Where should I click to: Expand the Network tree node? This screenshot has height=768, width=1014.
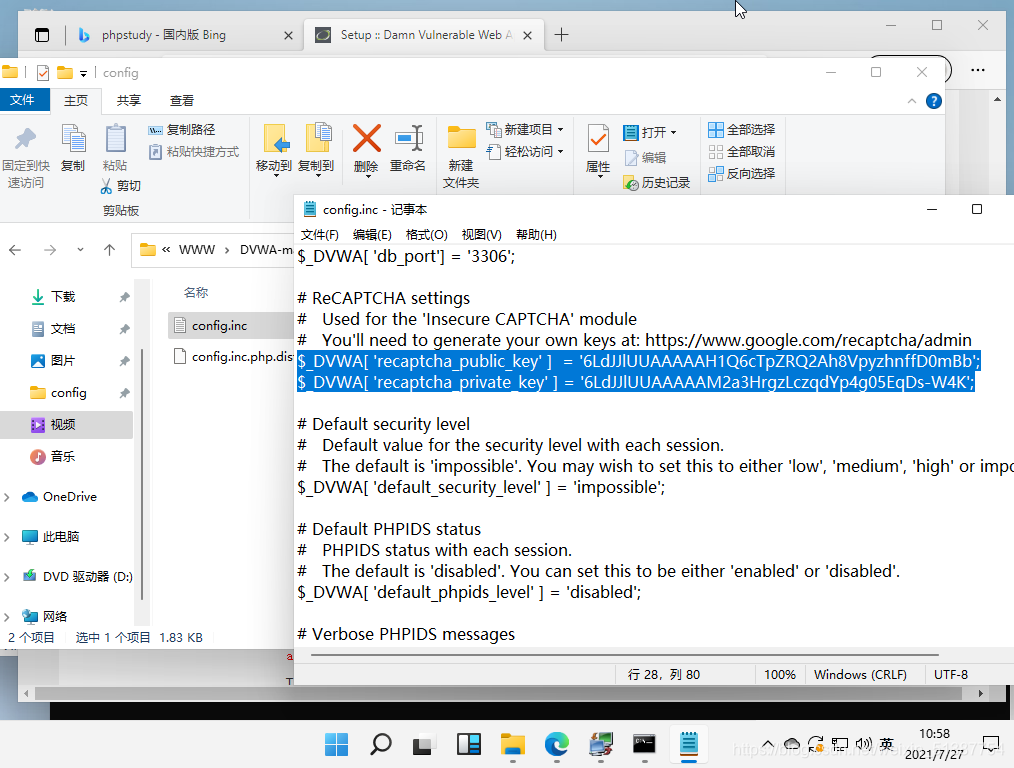[7, 617]
